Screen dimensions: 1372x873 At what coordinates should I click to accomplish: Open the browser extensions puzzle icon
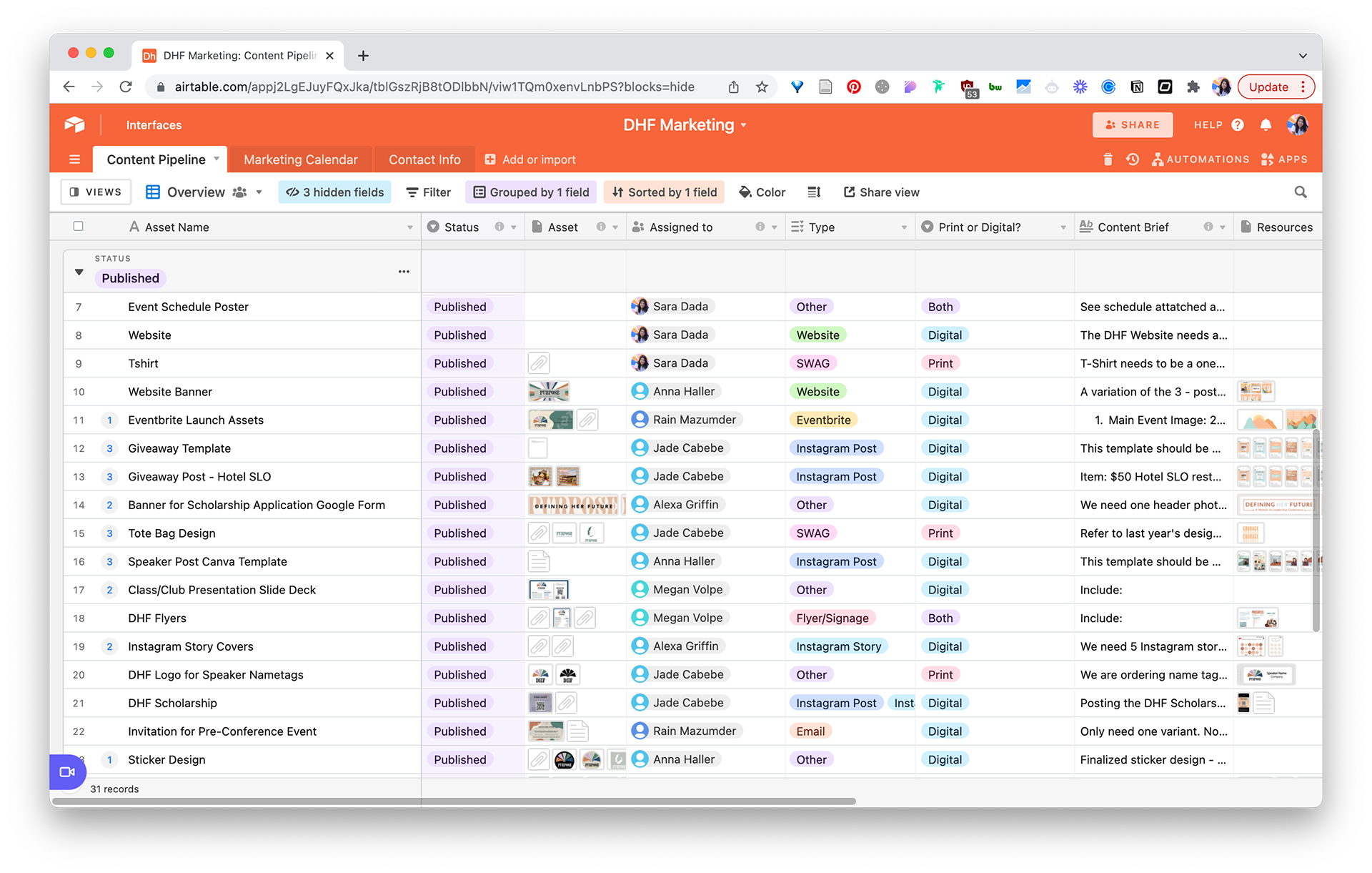click(x=1193, y=87)
